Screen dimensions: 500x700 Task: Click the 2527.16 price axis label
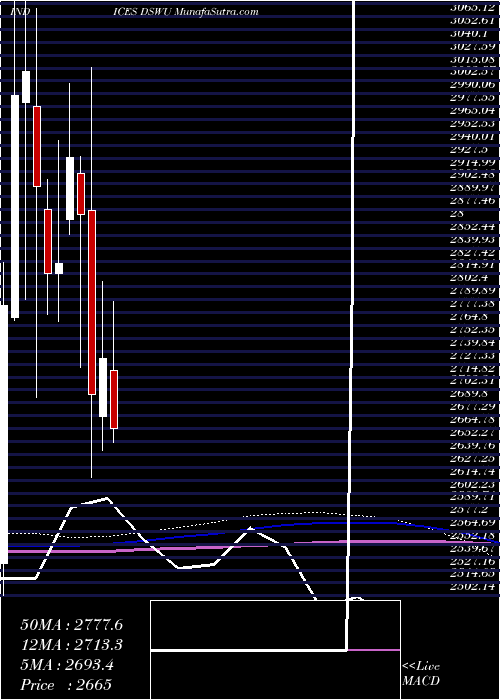tap(471, 563)
